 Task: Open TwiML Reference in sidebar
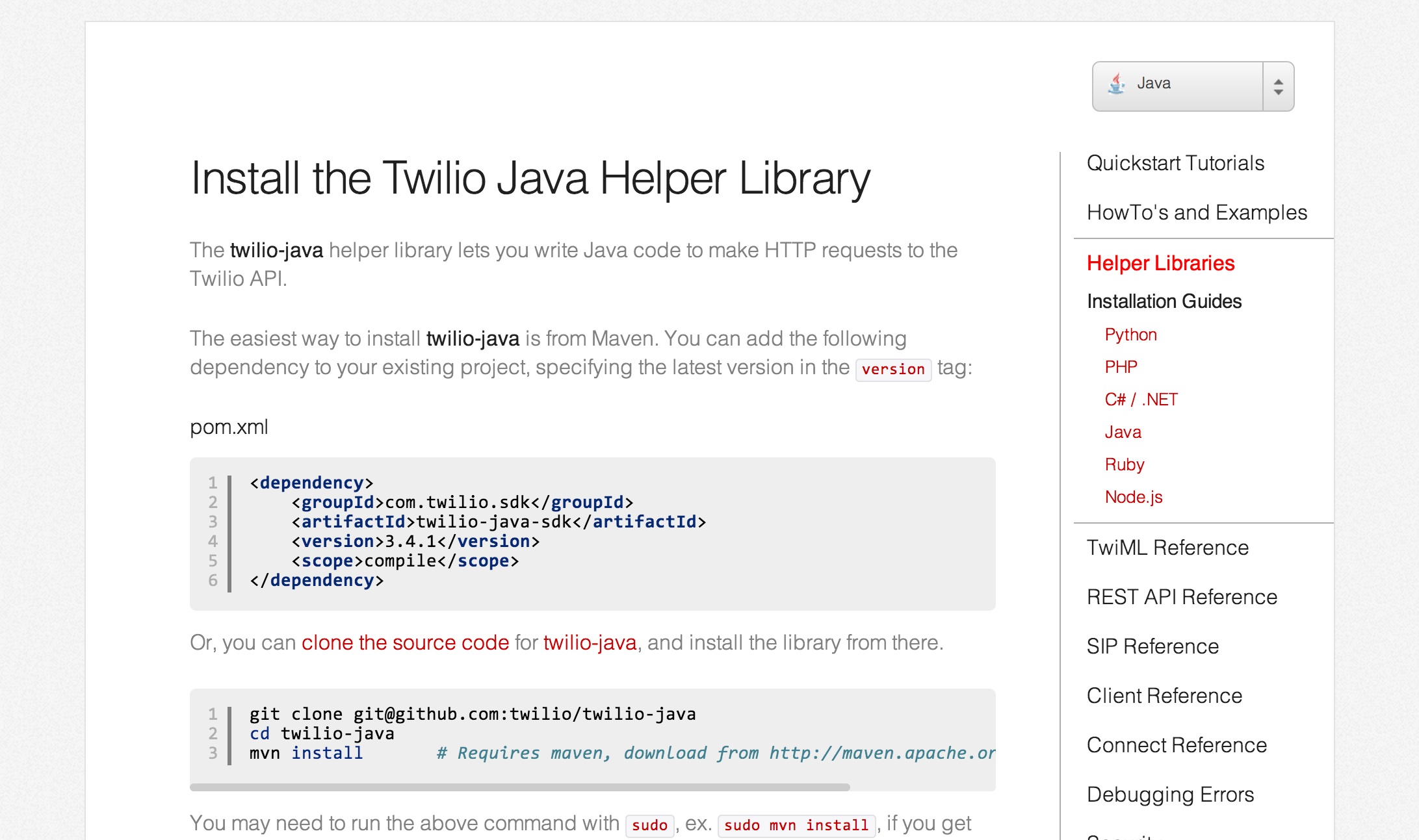(x=1167, y=548)
